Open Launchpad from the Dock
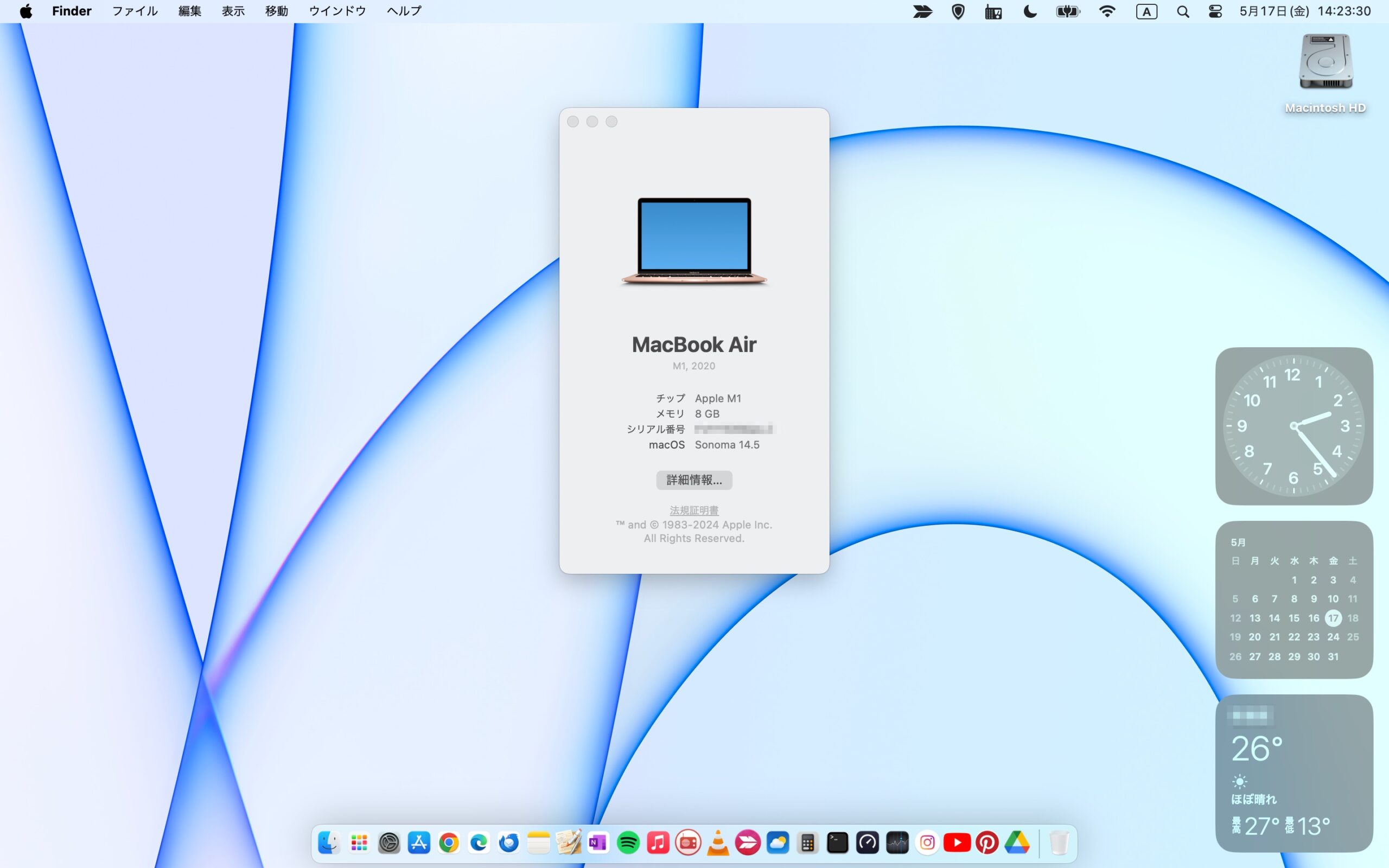 coord(359,843)
